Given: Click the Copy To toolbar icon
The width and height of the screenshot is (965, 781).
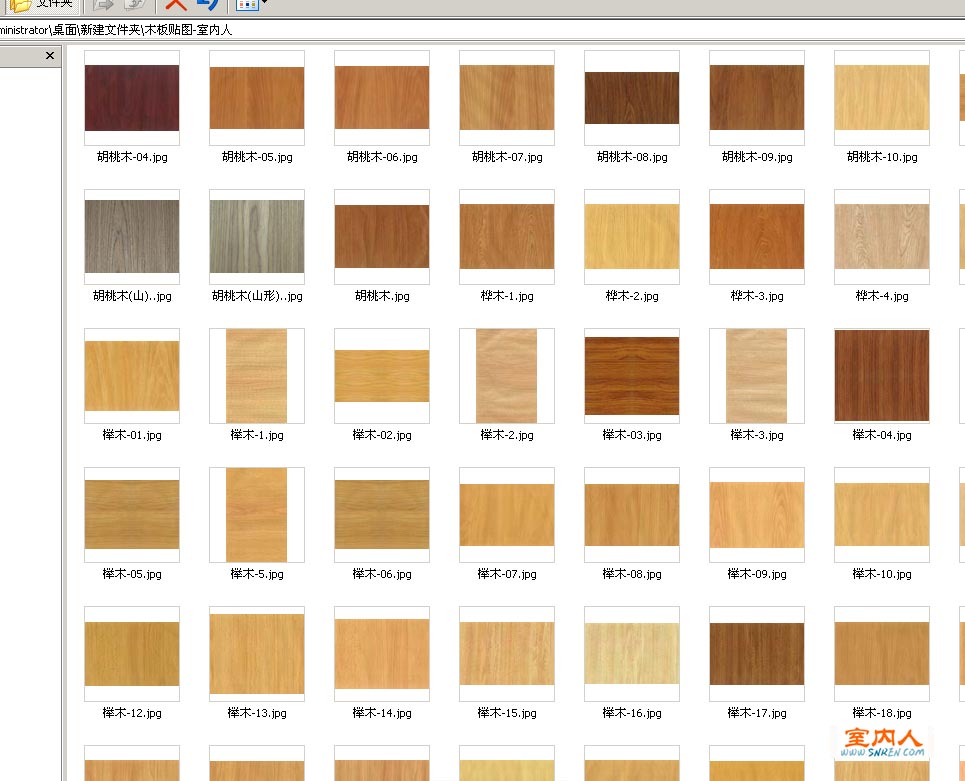Looking at the screenshot, I should pyautogui.click(x=135, y=4).
